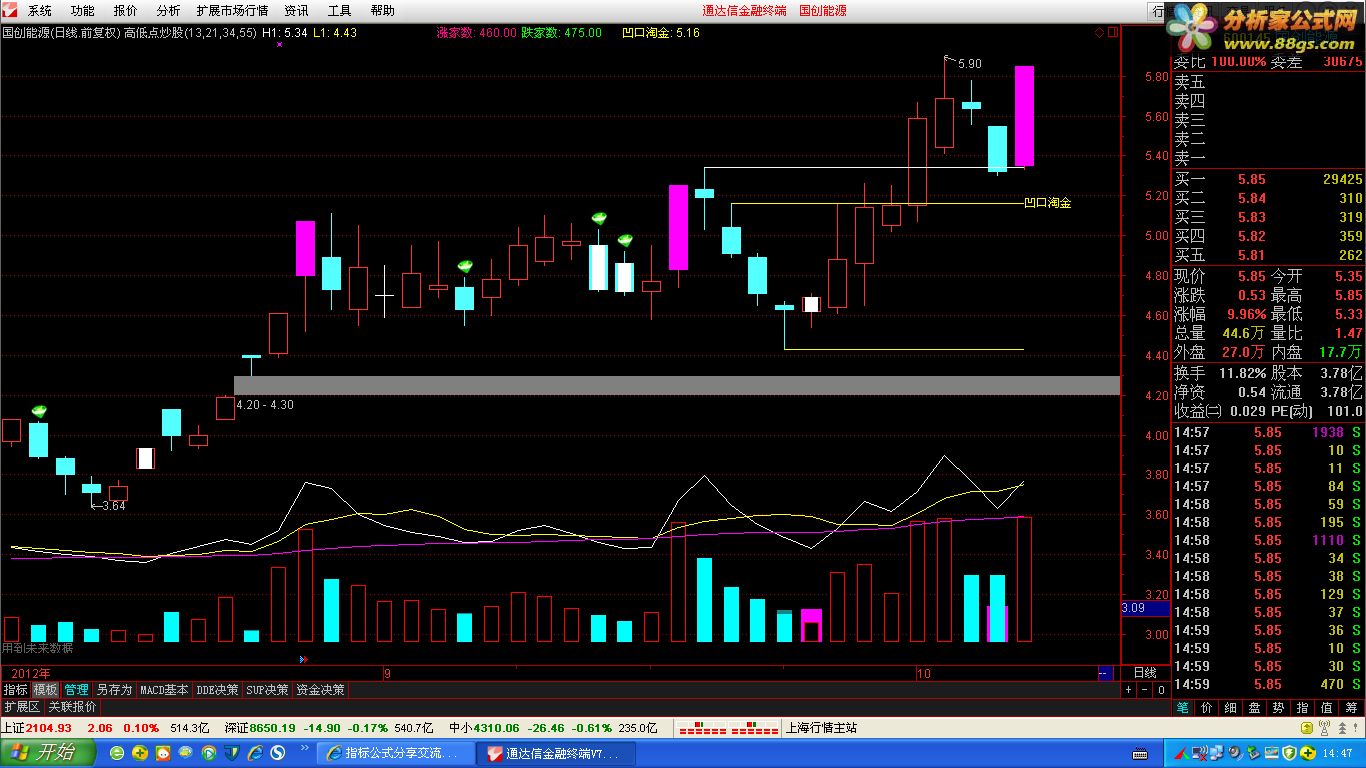Open the 报价 menu

pyautogui.click(x=126, y=10)
